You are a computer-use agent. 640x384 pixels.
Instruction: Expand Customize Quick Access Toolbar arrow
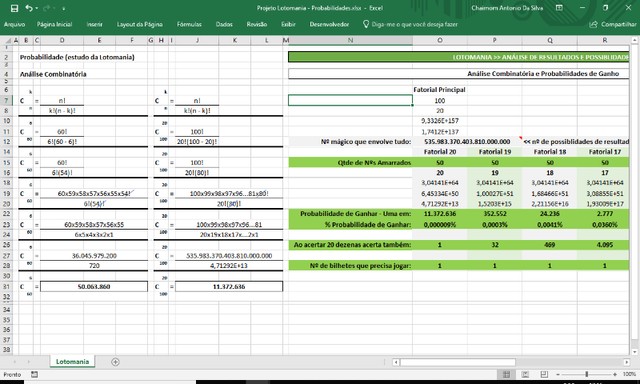(x=64, y=9)
